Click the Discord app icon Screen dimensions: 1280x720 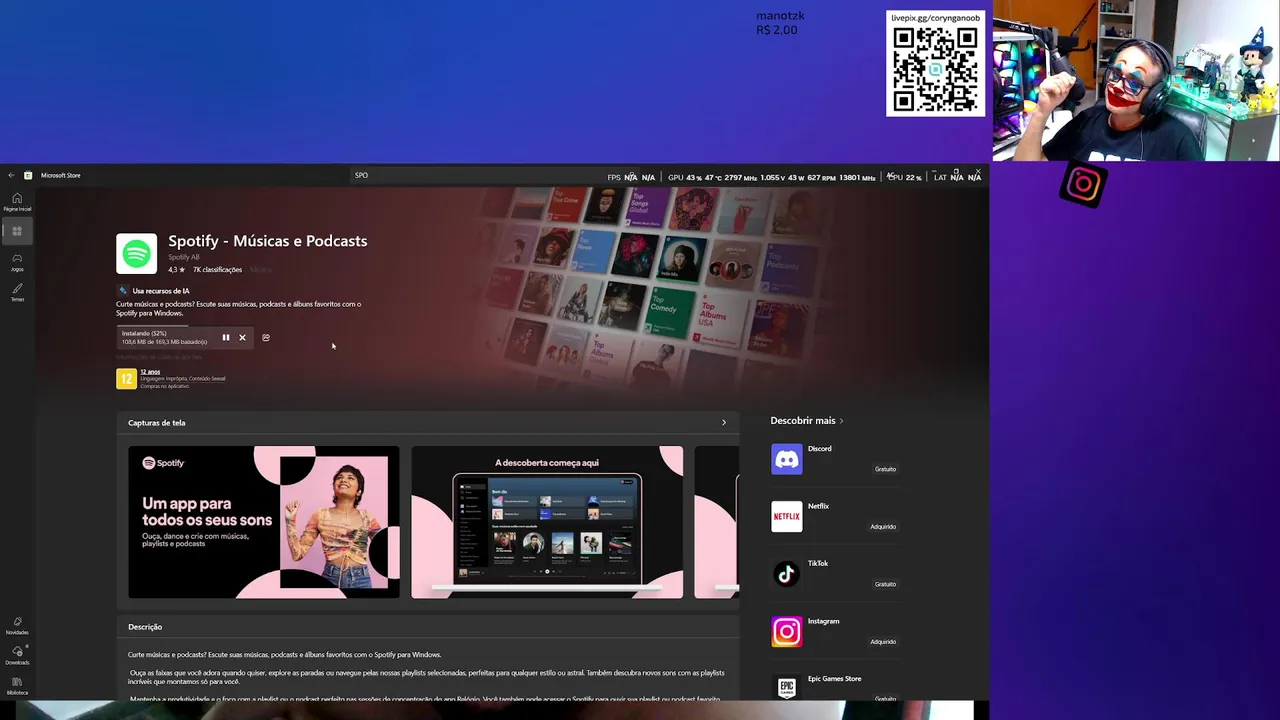pyautogui.click(x=787, y=459)
